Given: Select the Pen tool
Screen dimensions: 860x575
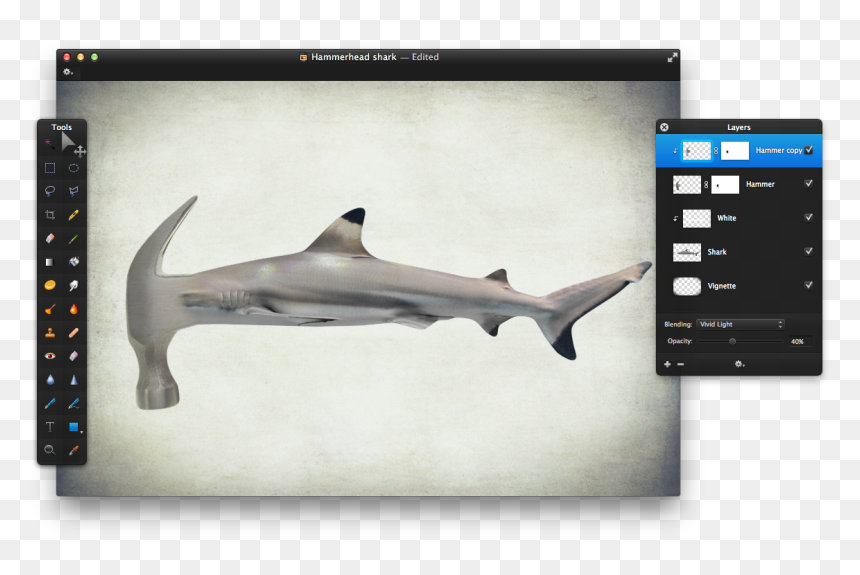Looking at the screenshot, I should [50, 403].
